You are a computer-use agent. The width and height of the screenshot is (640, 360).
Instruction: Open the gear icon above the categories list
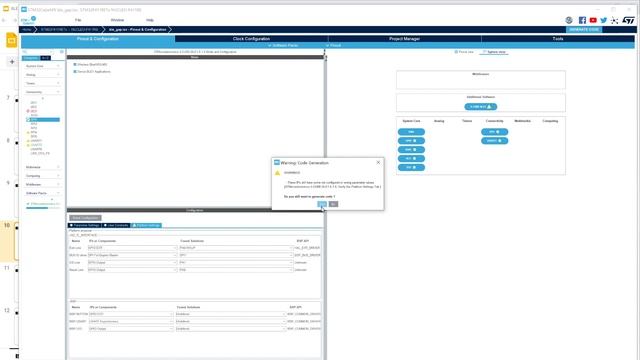(x=62, y=52)
